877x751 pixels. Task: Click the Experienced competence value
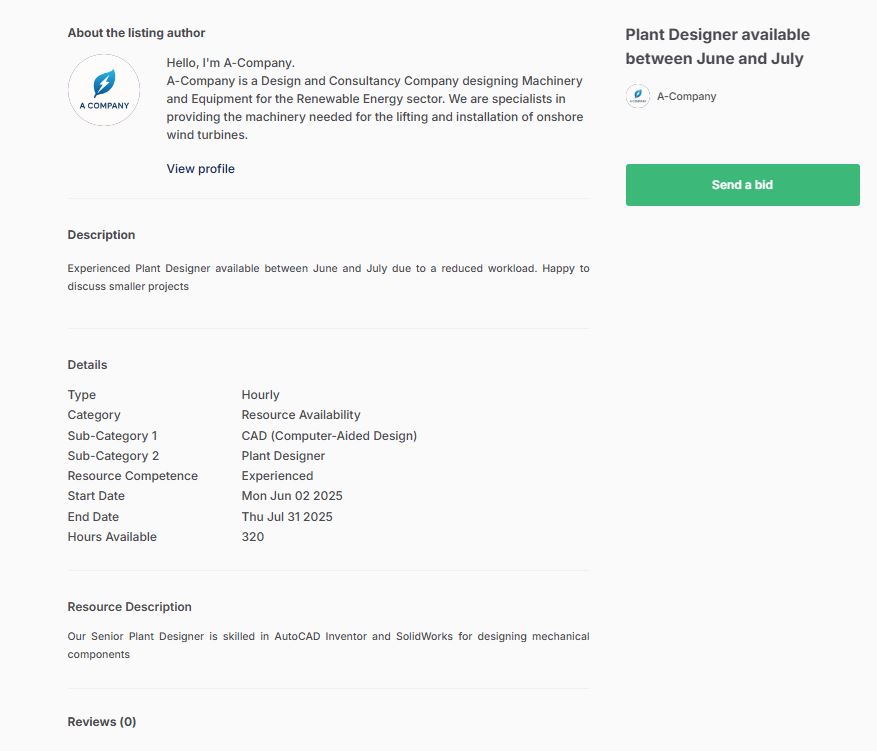pos(277,476)
